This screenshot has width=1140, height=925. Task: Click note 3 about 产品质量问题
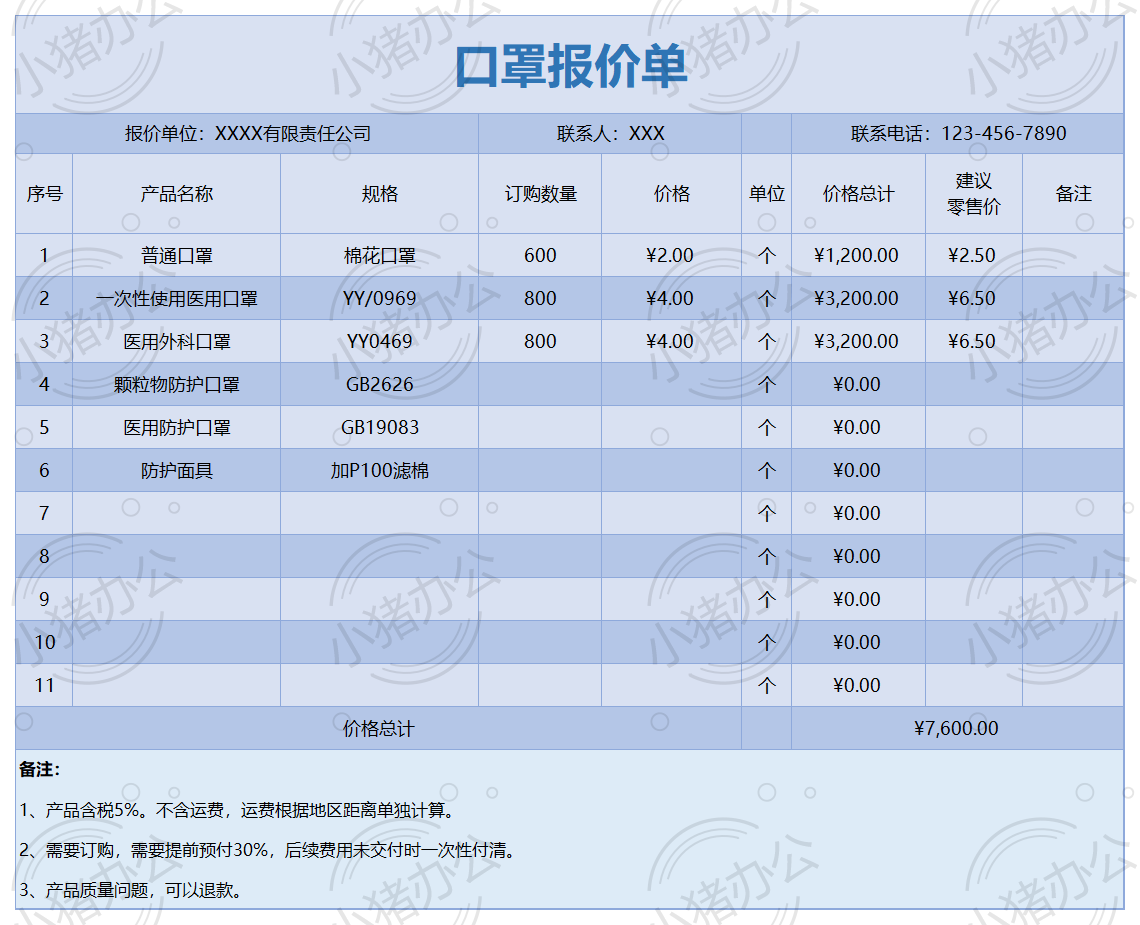pyautogui.click(x=132, y=890)
